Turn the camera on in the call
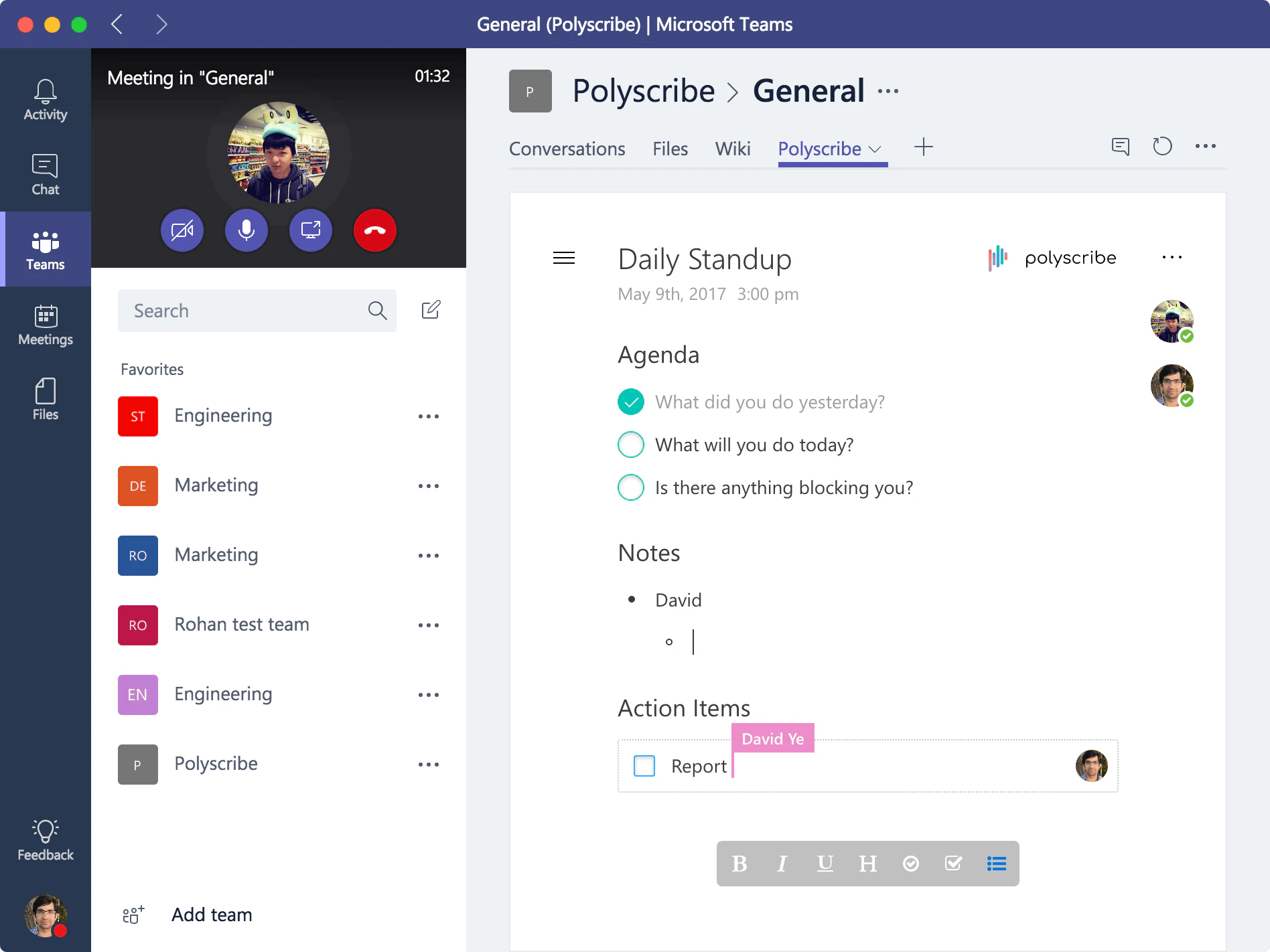The width and height of the screenshot is (1270, 952). [182, 230]
